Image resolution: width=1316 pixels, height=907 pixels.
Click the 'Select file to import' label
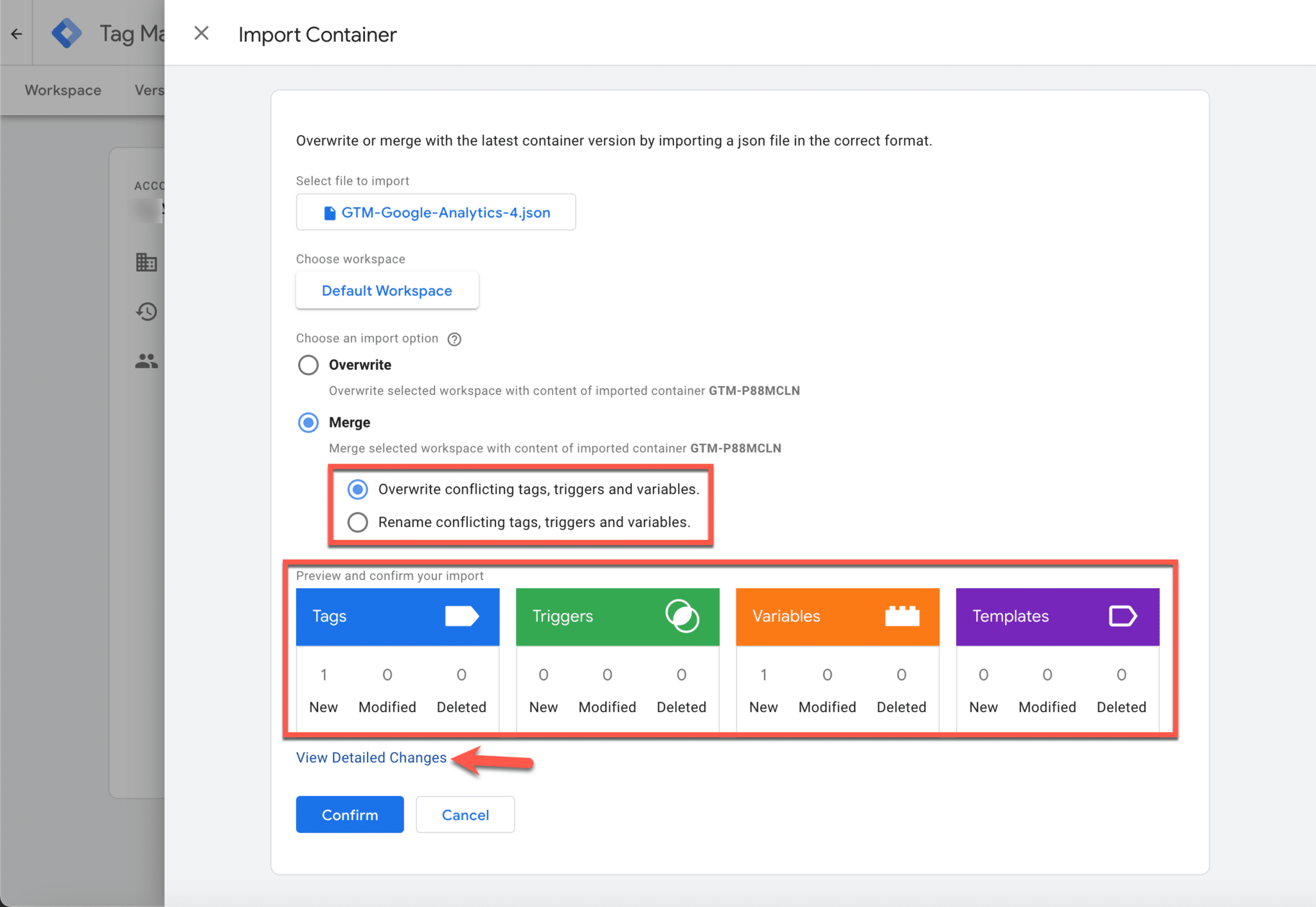pyautogui.click(x=352, y=181)
